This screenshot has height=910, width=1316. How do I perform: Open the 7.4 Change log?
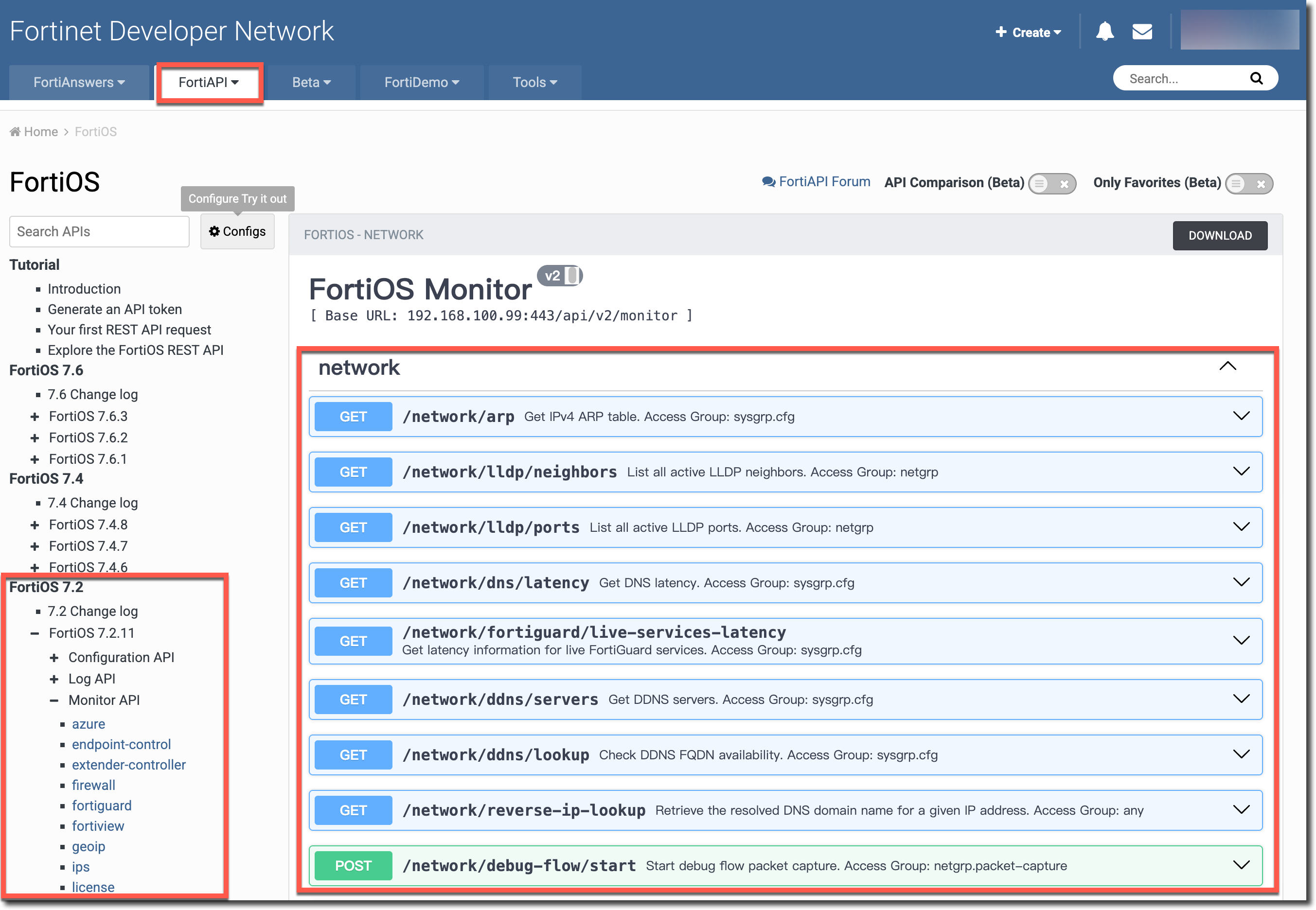[x=93, y=503]
